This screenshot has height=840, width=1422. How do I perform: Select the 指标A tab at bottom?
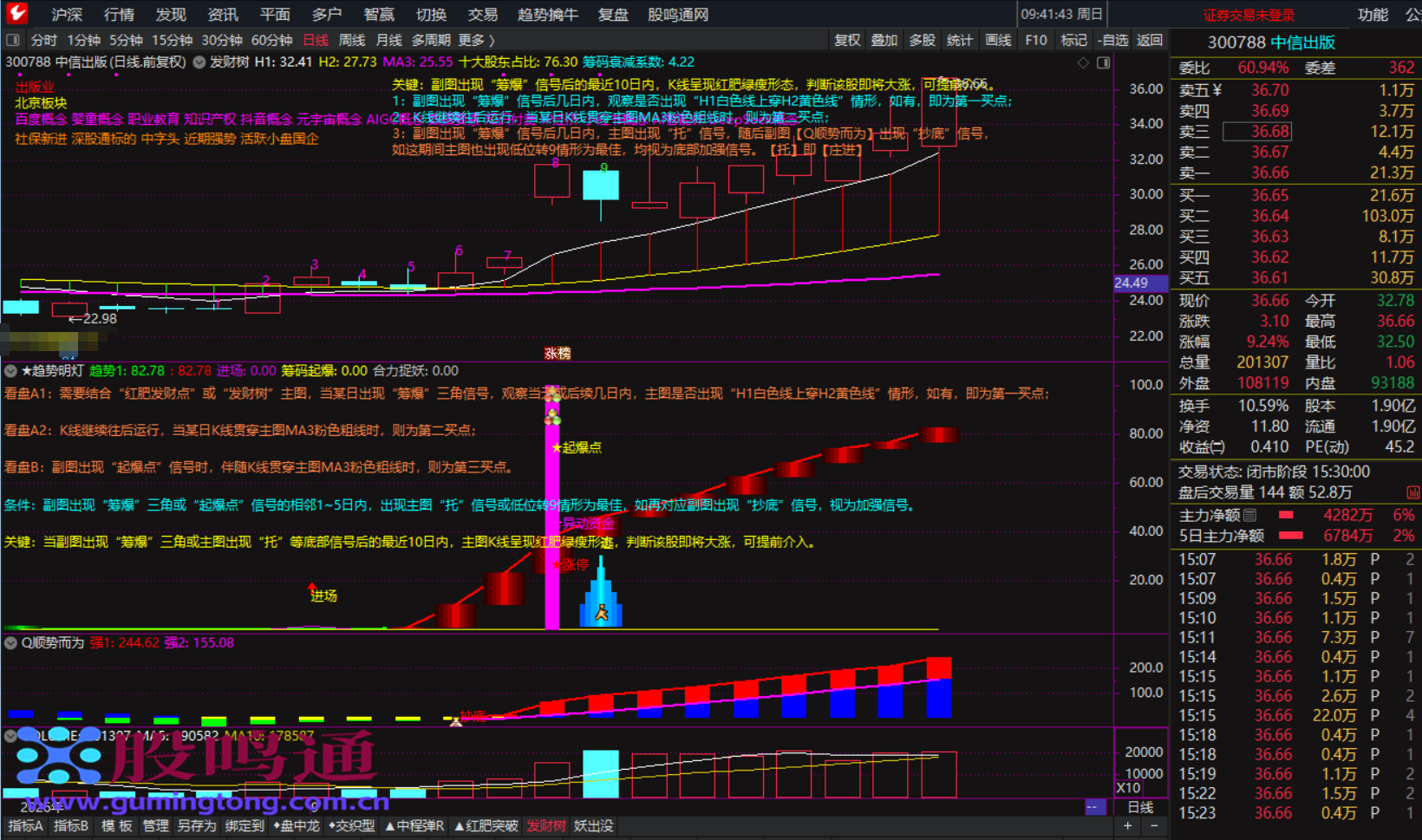click(25, 826)
